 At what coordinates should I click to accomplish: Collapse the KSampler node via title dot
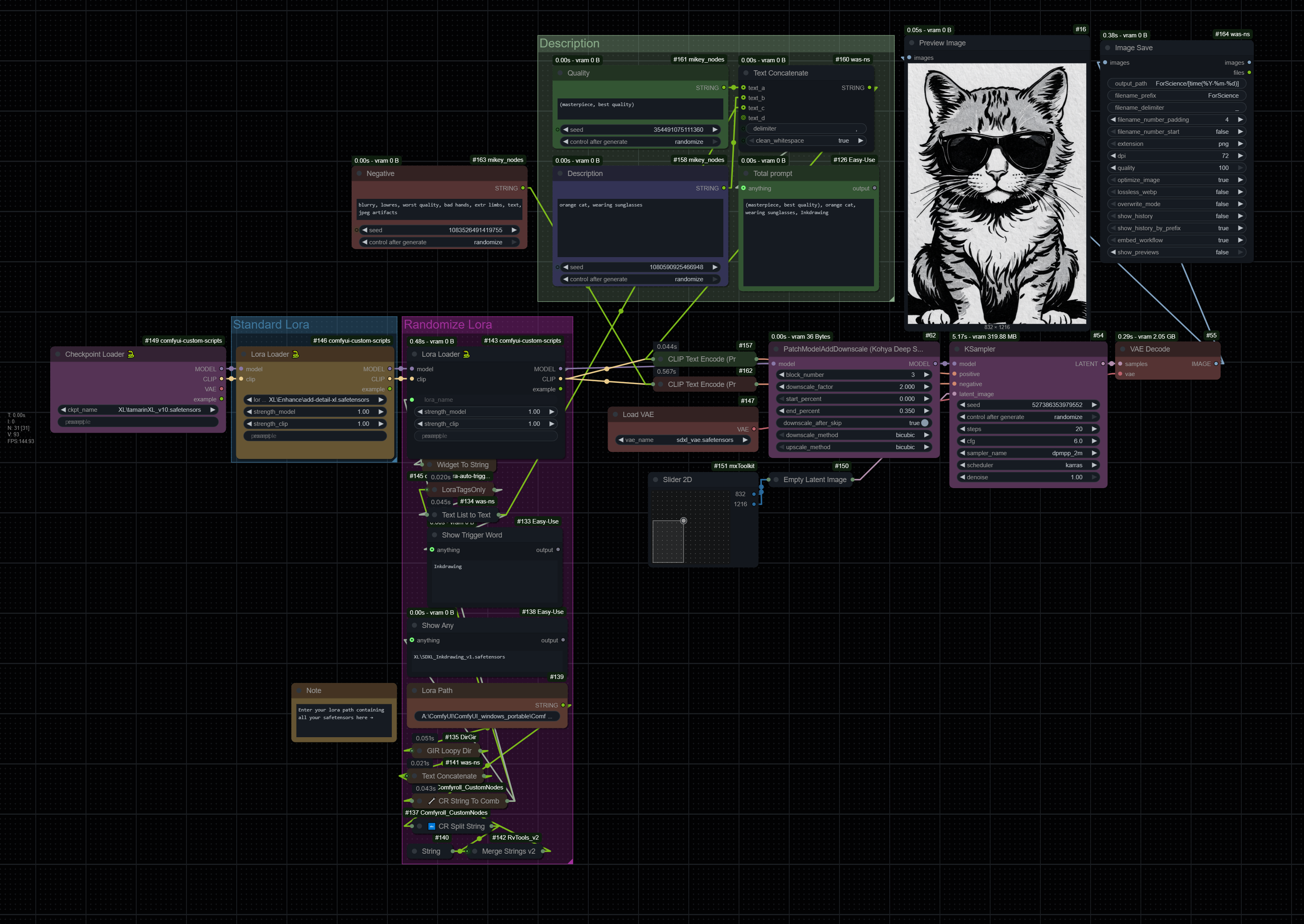(x=957, y=349)
